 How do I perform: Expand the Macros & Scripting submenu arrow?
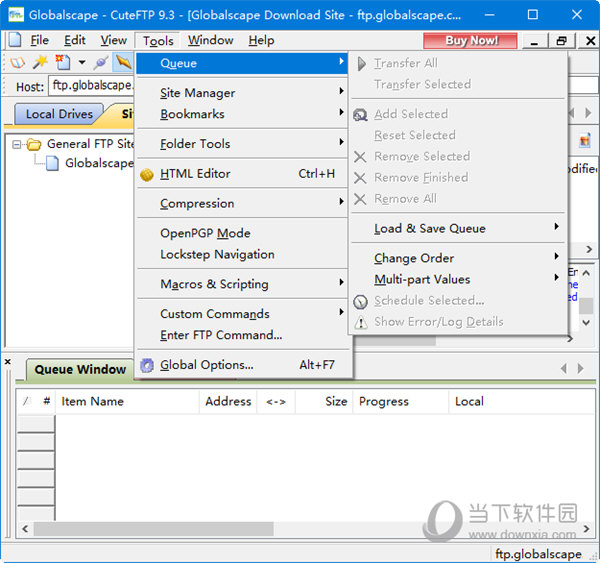click(x=341, y=282)
